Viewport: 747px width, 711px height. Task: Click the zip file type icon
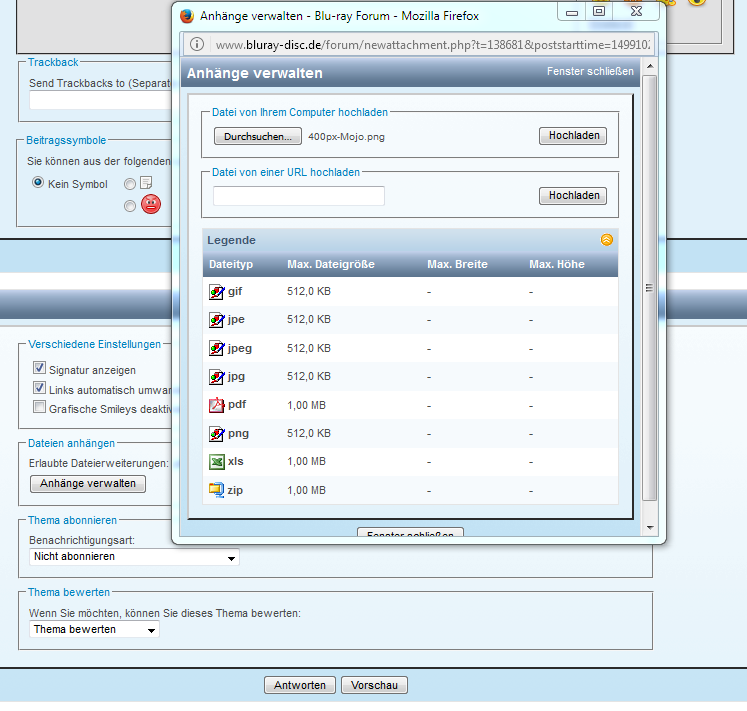pos(216,490)
